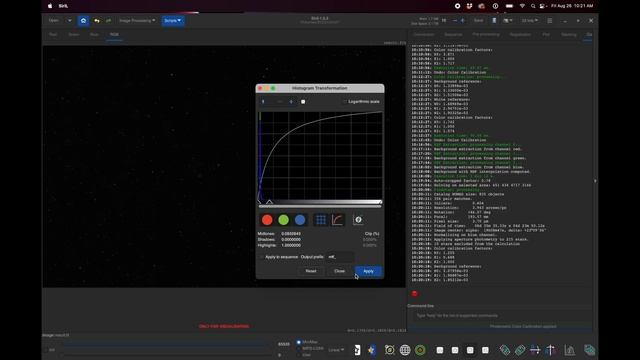The height and width of the screenshot is (360, 640).
Task: Open the hamburger main menu
Action: [x=550, y=20]
